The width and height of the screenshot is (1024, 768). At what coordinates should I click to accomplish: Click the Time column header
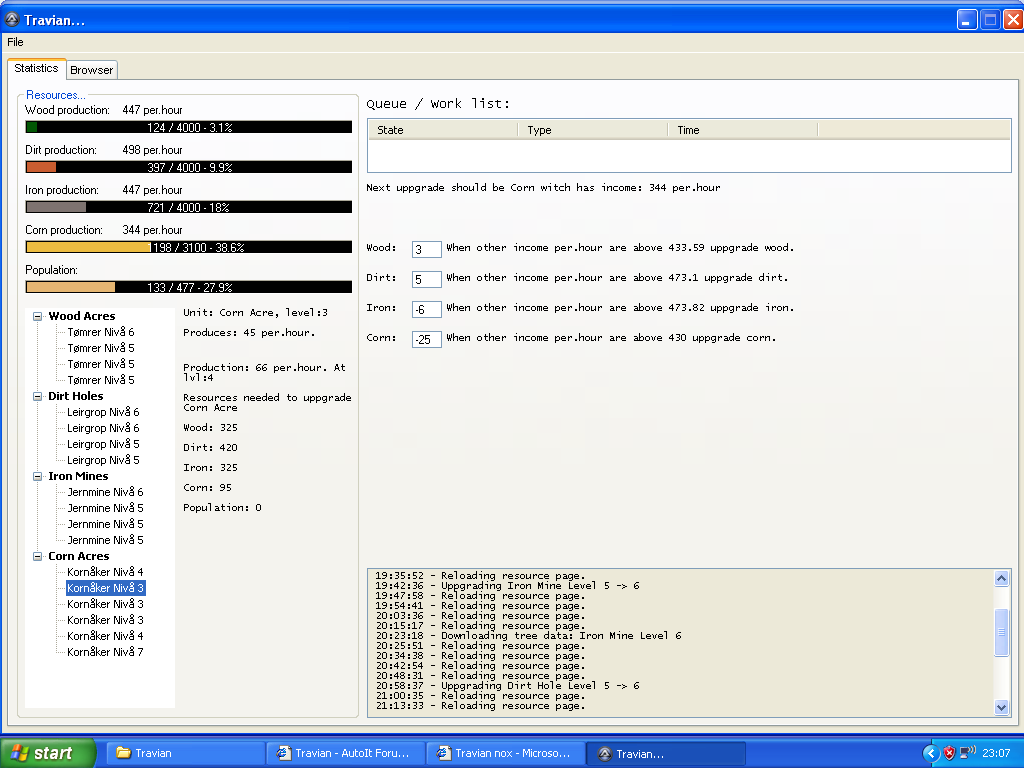tap(743, 130)
